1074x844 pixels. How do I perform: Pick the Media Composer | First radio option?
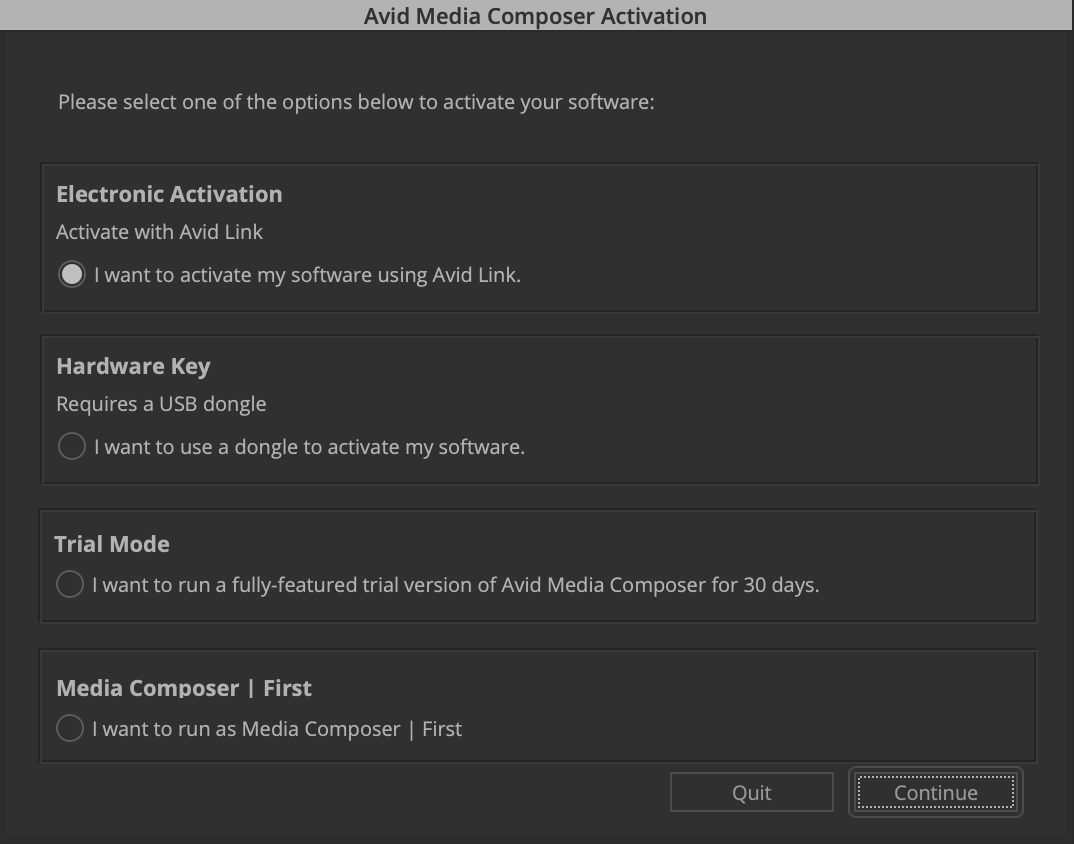click(70, 728)
